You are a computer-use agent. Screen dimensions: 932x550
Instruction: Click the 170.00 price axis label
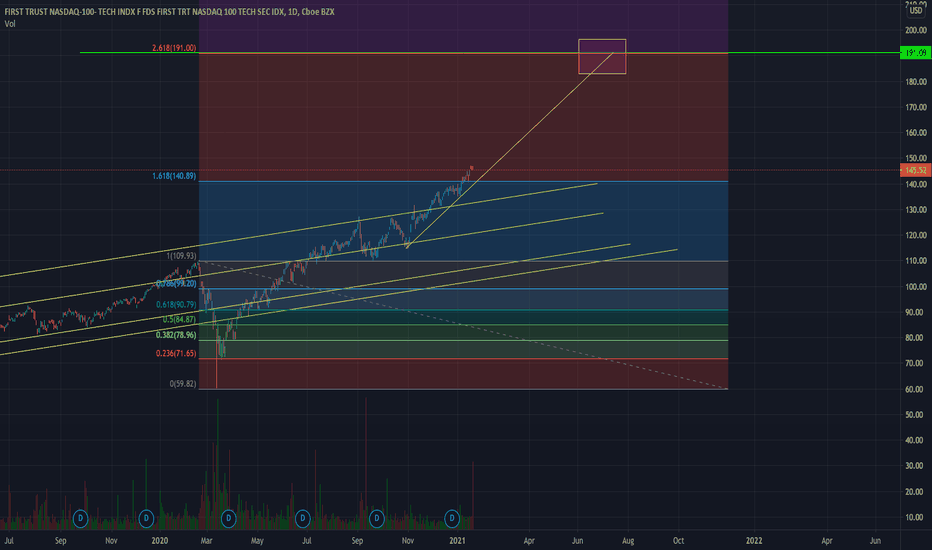pos(915,108)
